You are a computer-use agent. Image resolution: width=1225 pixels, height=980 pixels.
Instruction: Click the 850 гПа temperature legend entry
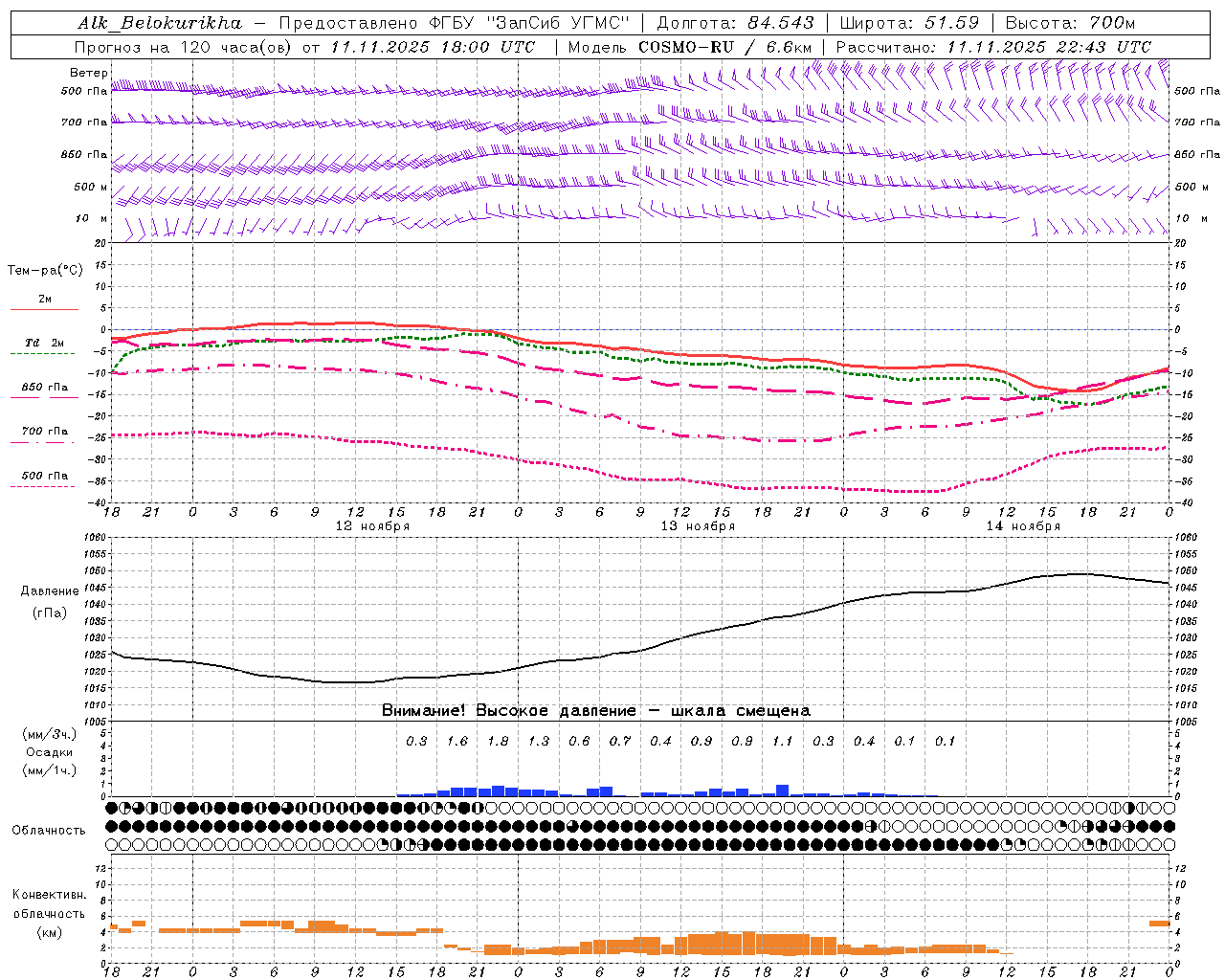[x=45, y=388]
